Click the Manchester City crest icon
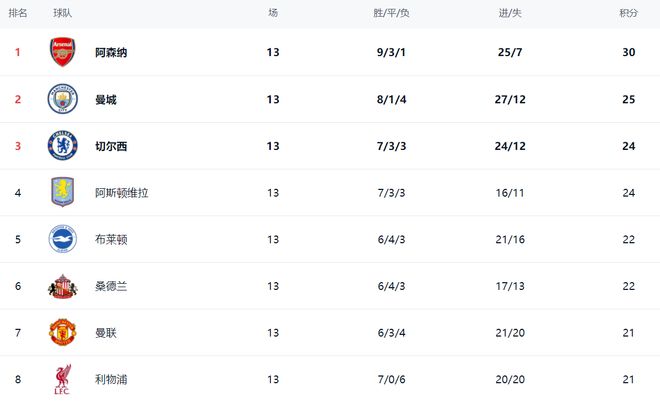The image size is (660, 401). coord(63,99)
